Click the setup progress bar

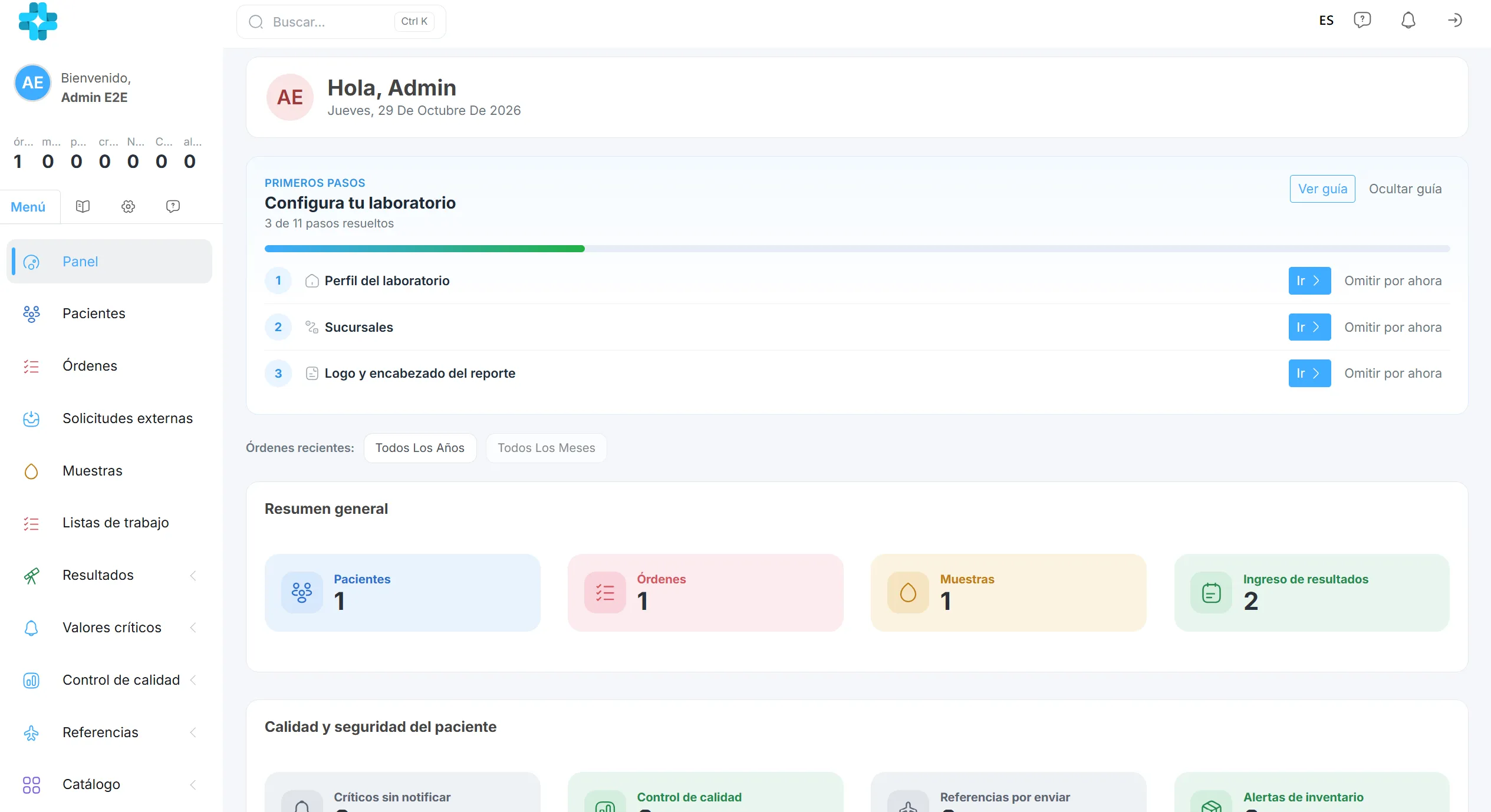click(x=857, y=249)
